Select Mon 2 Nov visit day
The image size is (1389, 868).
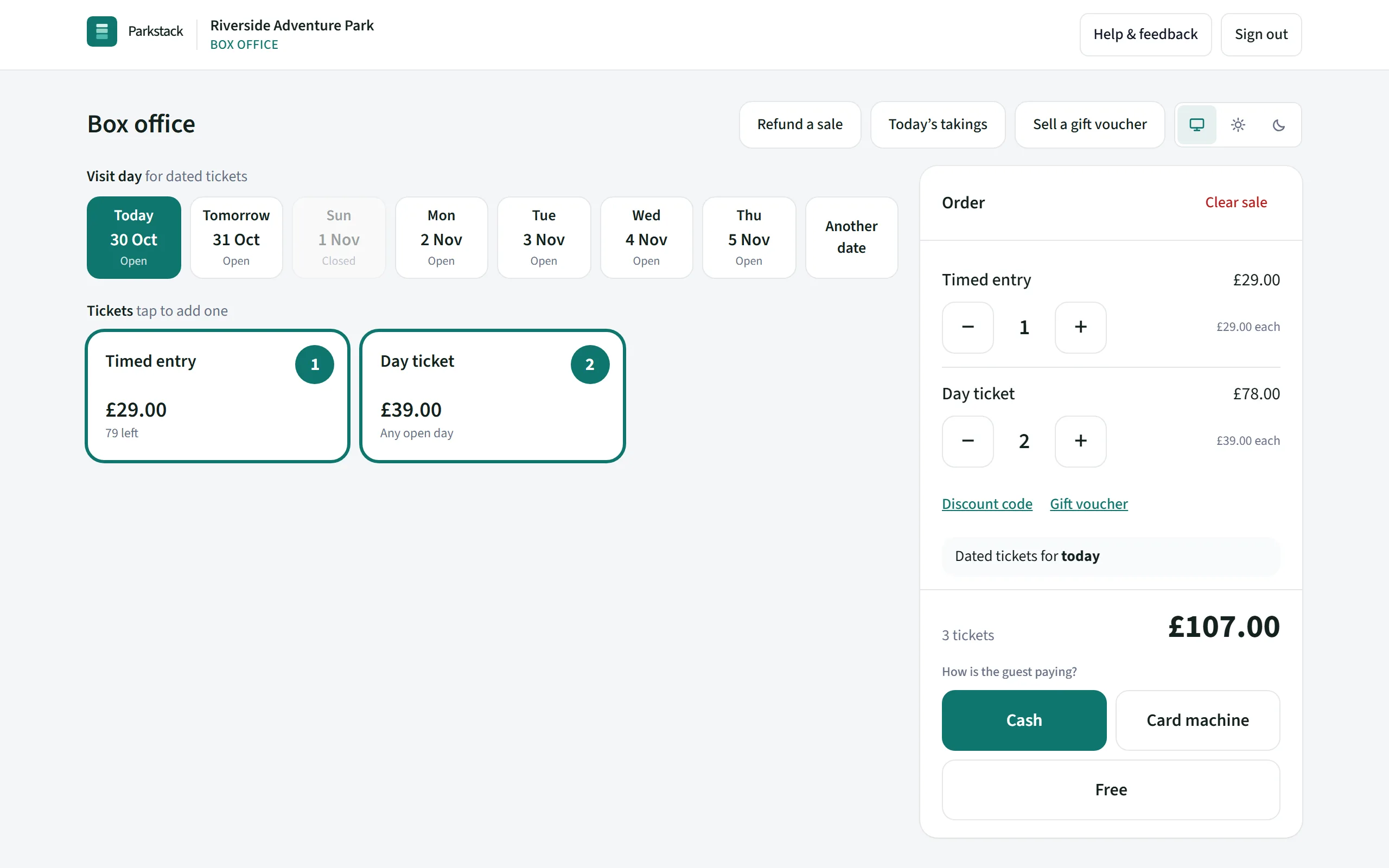tap(441, 238)
